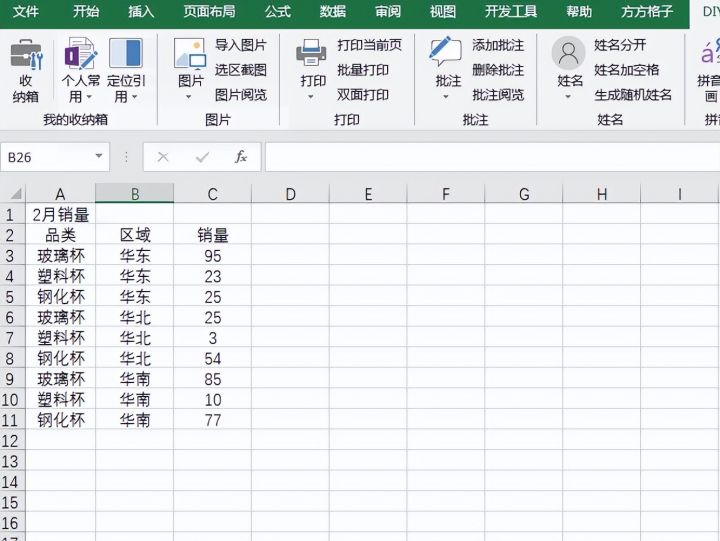
Task: Click 生成随机姓名 button
Action: point(633,95)
